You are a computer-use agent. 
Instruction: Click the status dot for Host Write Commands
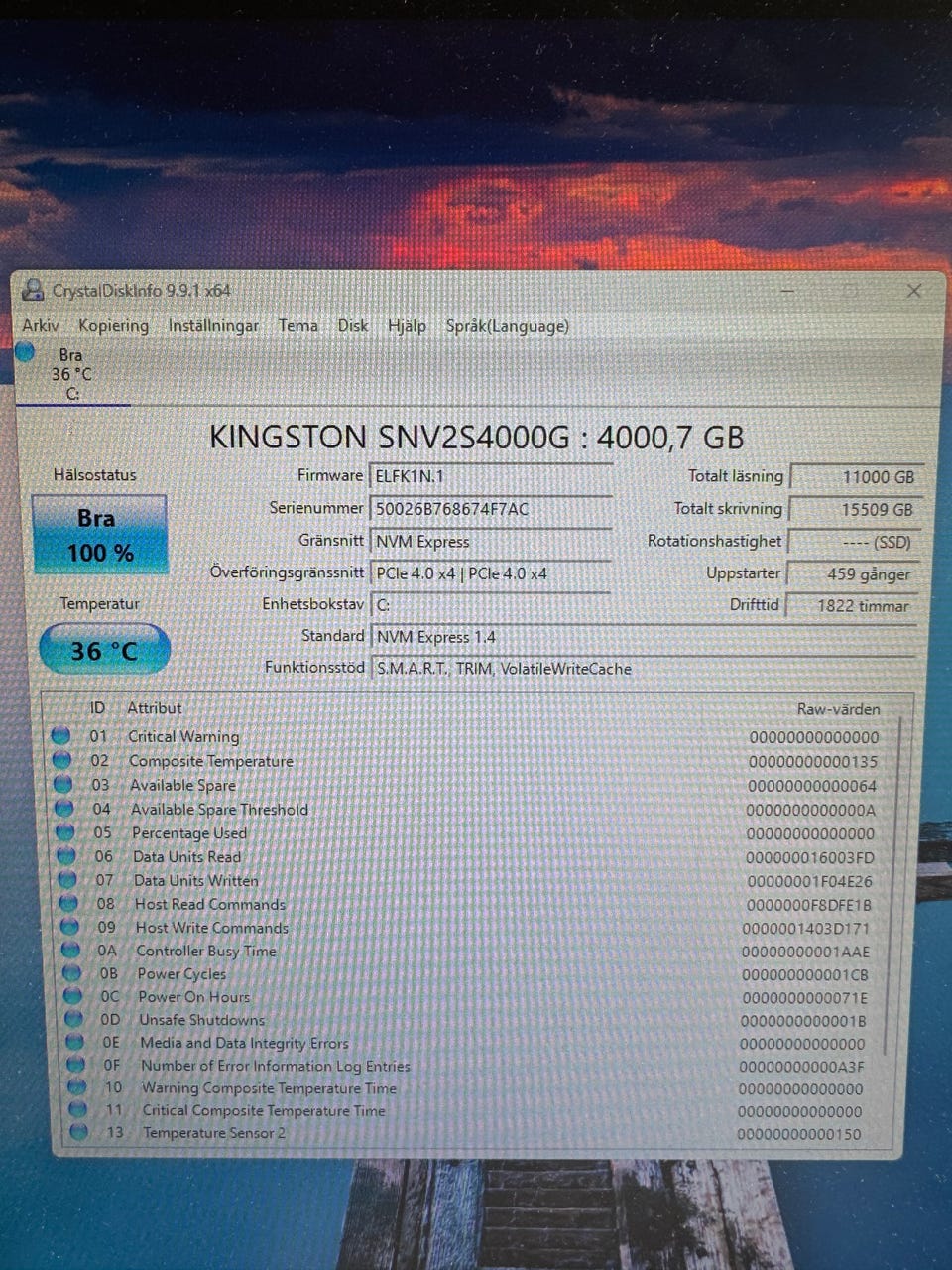pos(69,927)
